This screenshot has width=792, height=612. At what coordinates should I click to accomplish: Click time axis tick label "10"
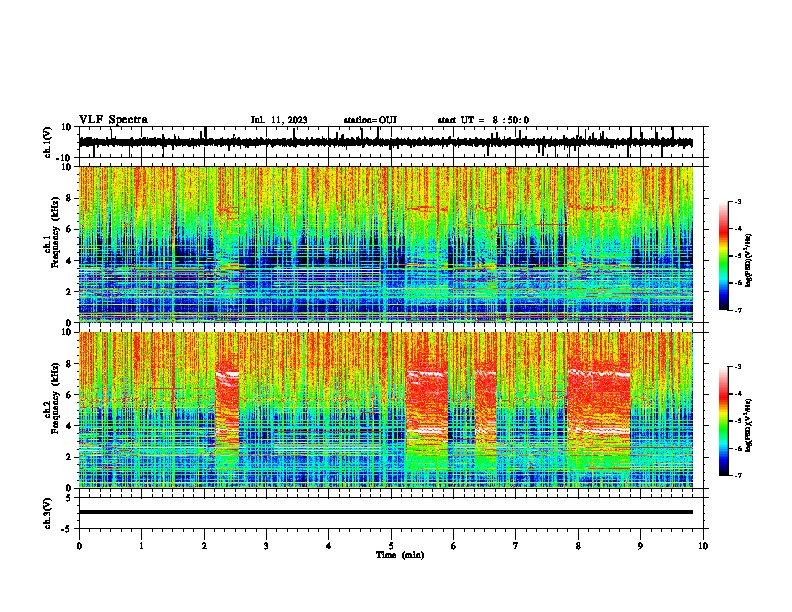(703, 546)
